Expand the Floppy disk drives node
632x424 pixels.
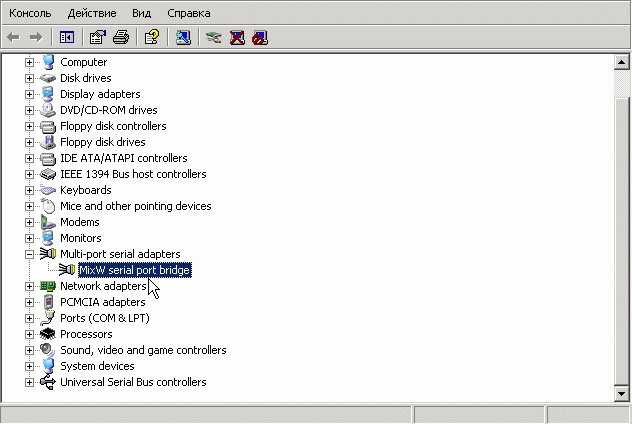click(x=29, y=142)
